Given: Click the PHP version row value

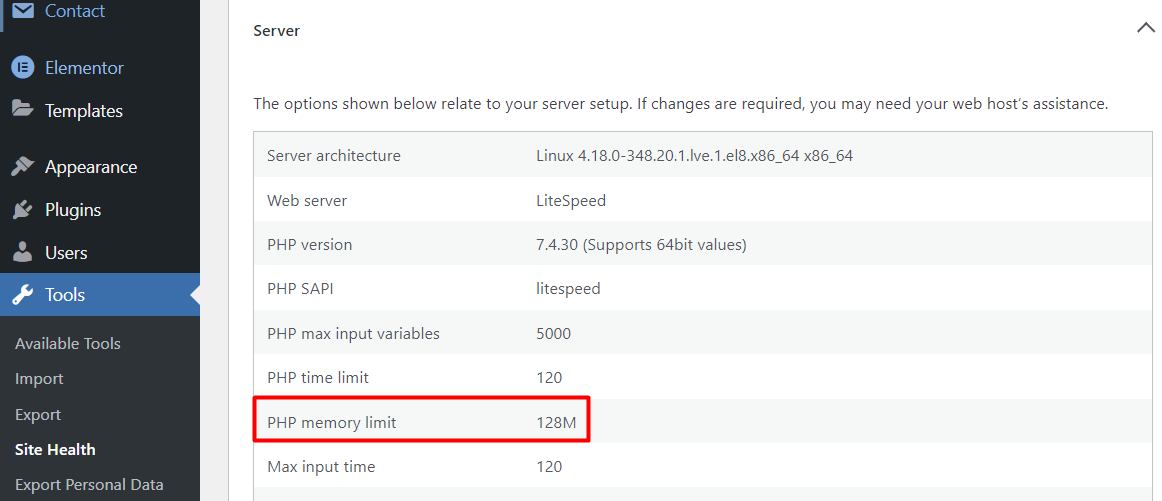Looking at the screenshot, I should (x=641, y=245).
